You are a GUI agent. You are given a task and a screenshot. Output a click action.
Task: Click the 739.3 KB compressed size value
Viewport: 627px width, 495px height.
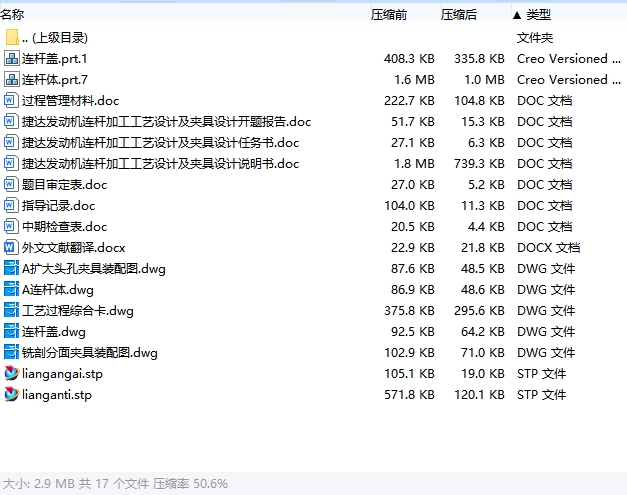[479, 164]
